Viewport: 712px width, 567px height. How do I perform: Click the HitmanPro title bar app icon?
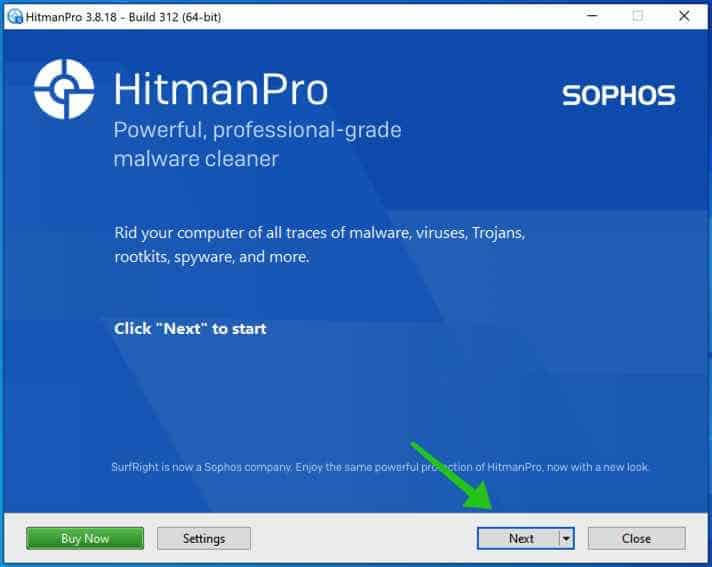pyautogui.click(x=15, y=17)
